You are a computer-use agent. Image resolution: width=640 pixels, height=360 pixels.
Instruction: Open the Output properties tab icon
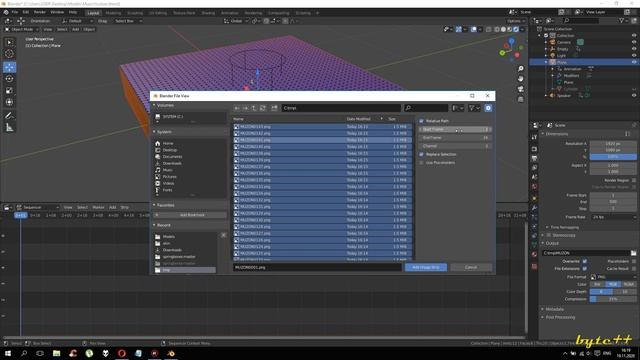[x=534, y=158]
